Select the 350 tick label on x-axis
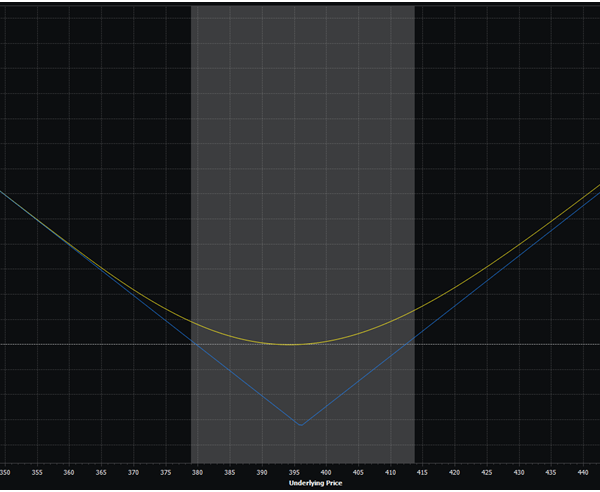 (5, 471)
